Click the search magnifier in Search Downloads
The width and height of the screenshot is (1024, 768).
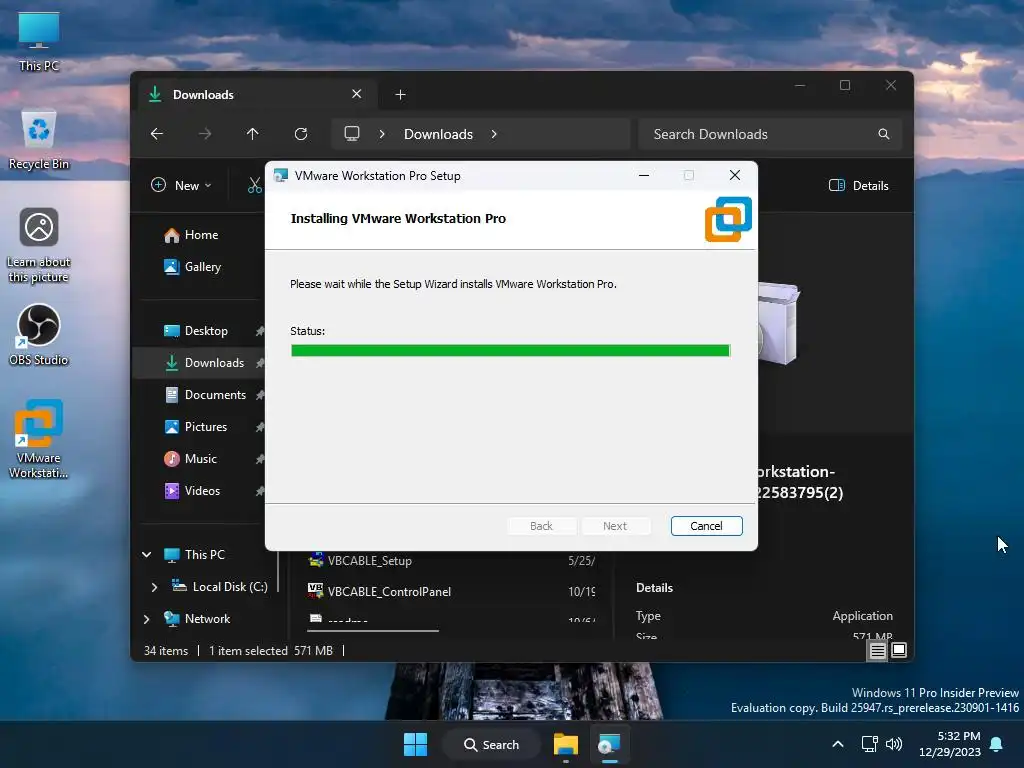pos(884,134)
